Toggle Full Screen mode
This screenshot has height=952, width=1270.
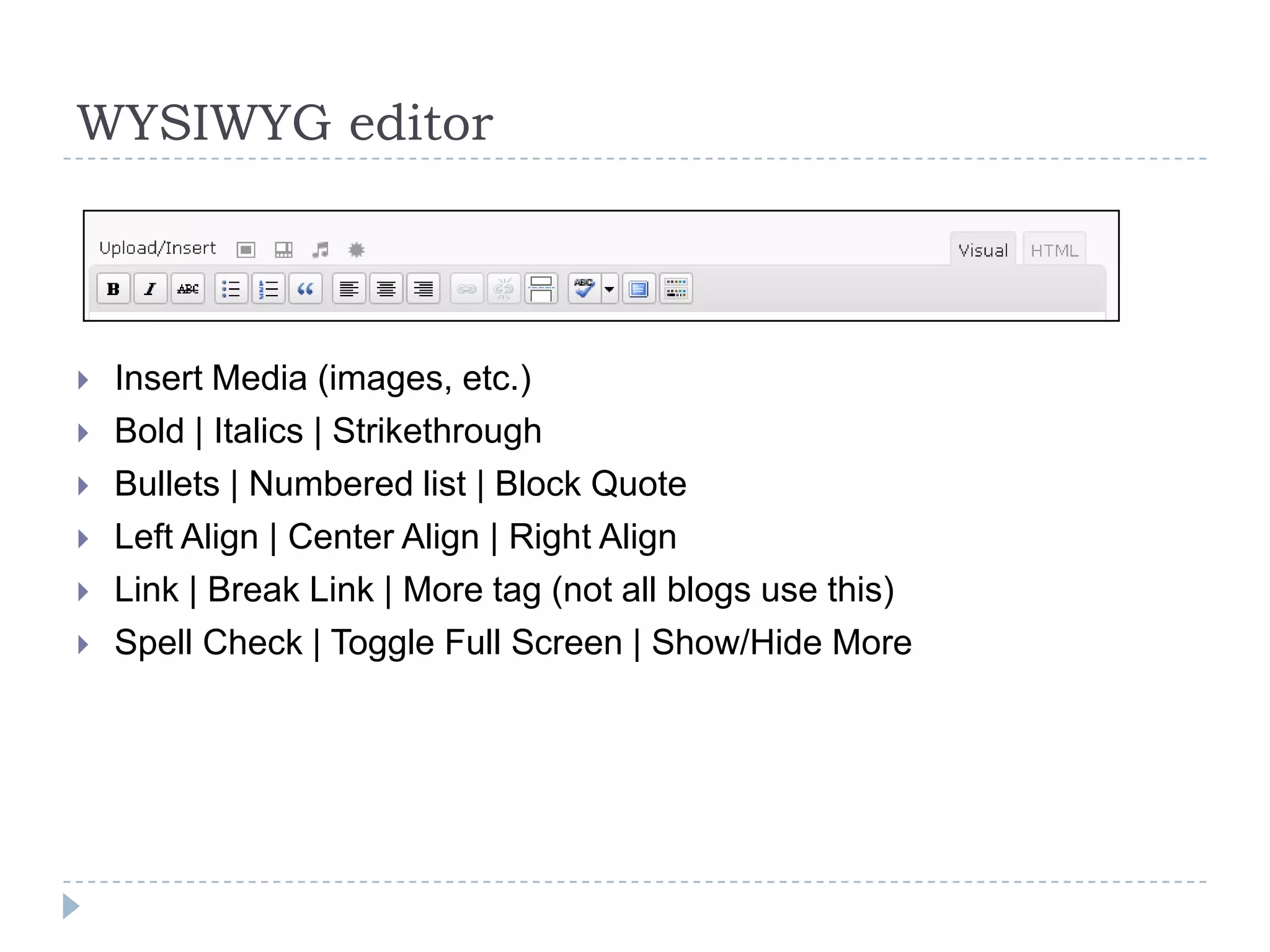(639, 289)
